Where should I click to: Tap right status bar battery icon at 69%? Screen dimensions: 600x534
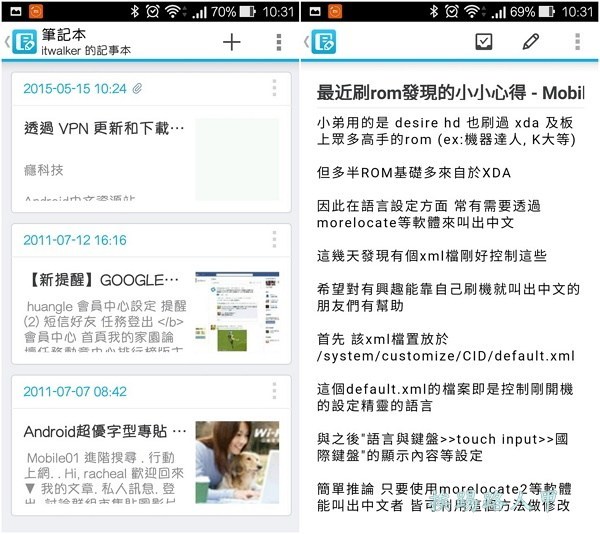pos(547,12)
